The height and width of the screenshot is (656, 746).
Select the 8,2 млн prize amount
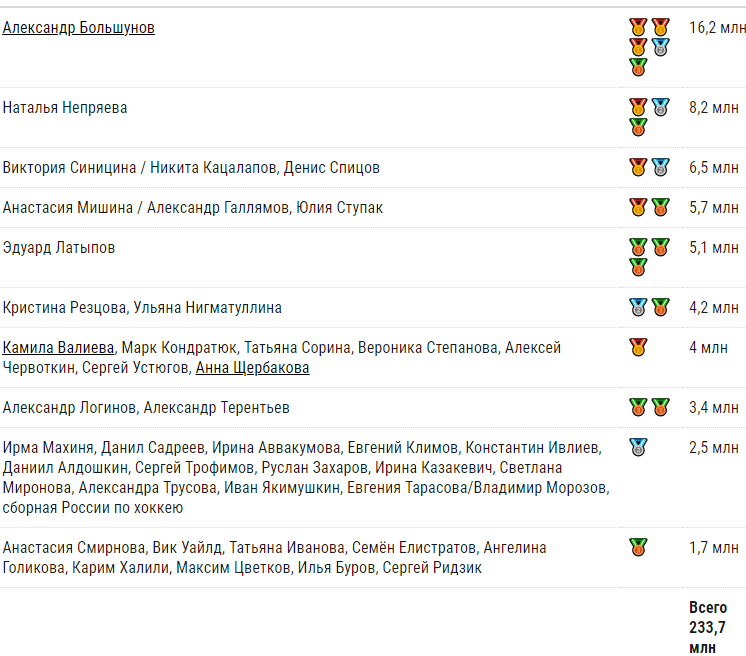click(714, 108)
